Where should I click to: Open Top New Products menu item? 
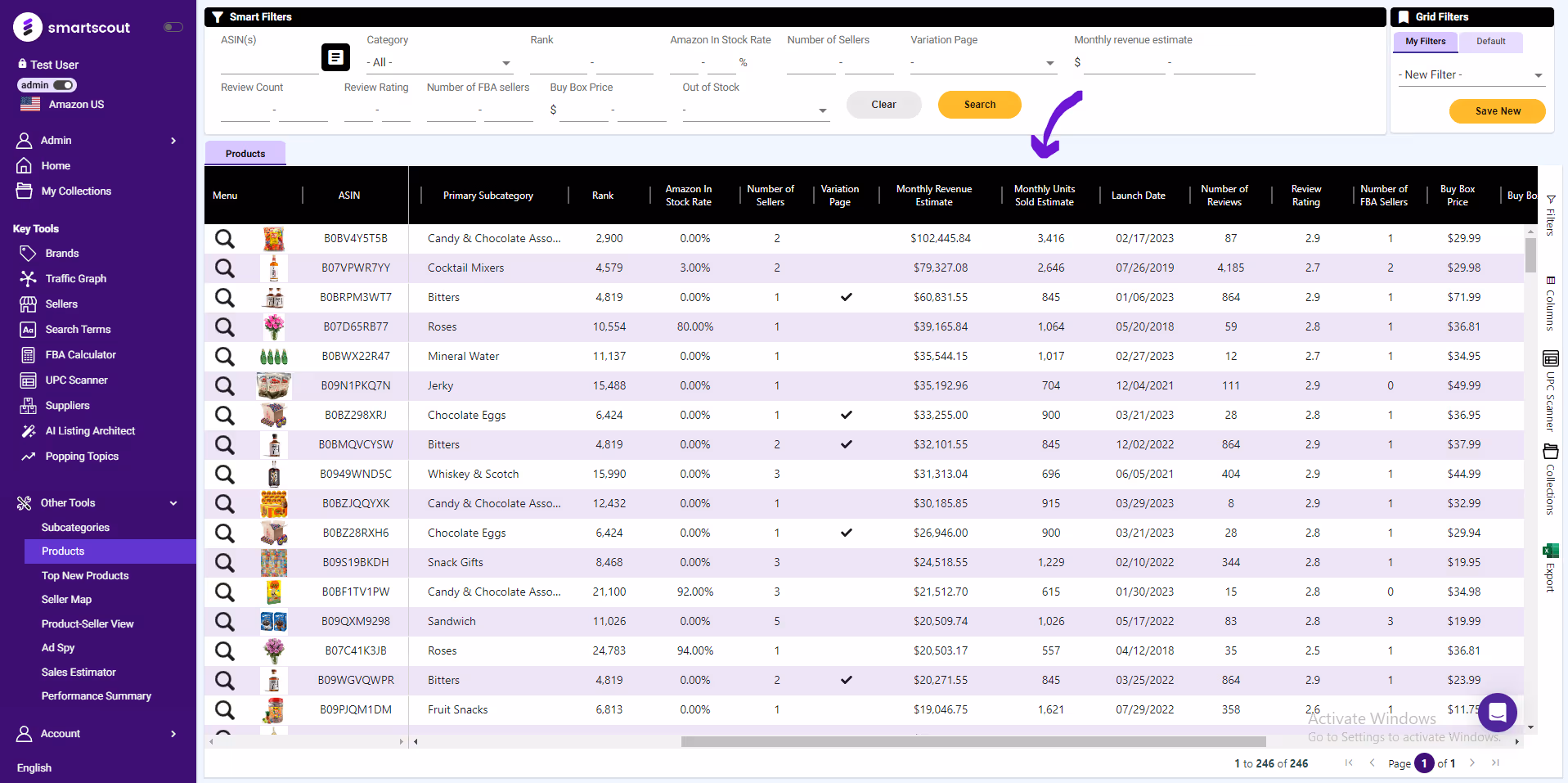85,576
